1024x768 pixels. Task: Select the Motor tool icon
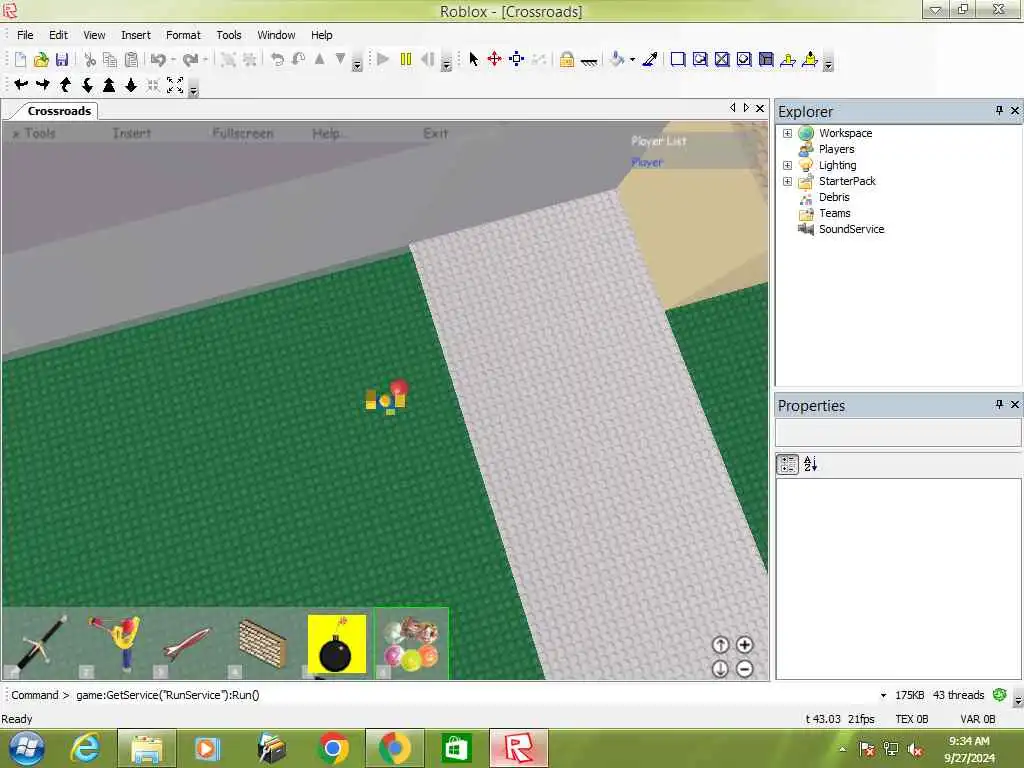click(810, 59)
